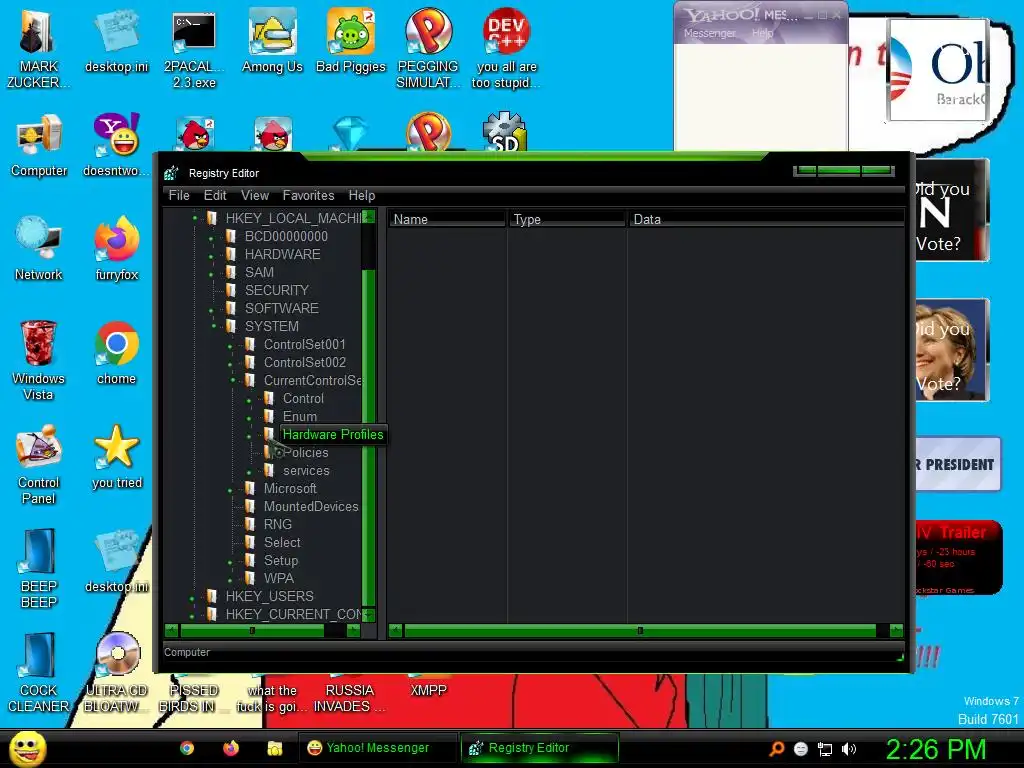Open the Help menu in Registry Editor
Viewport: 1024px width, 768px height.
pos(362,195)
